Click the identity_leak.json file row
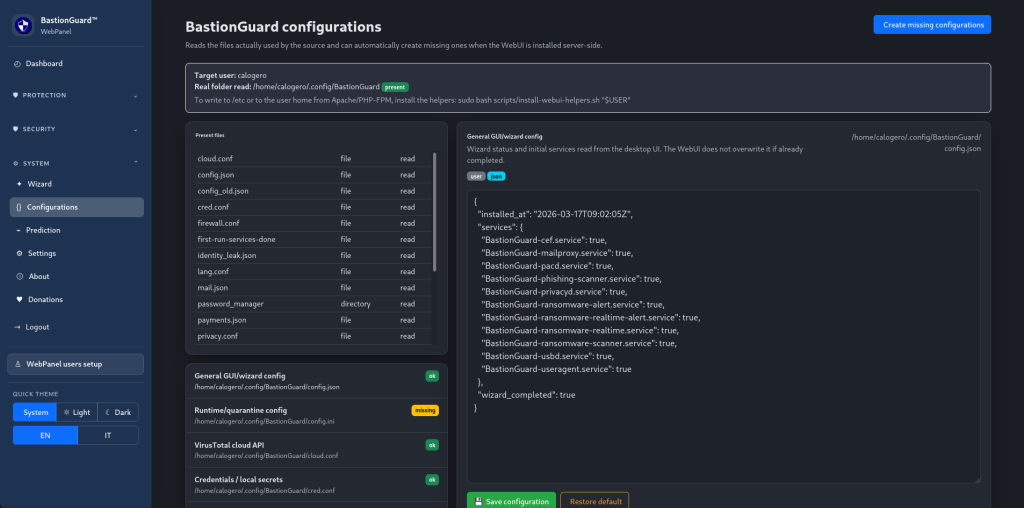Viewport: 1024px width, 508px height. (x=313, y=255)
